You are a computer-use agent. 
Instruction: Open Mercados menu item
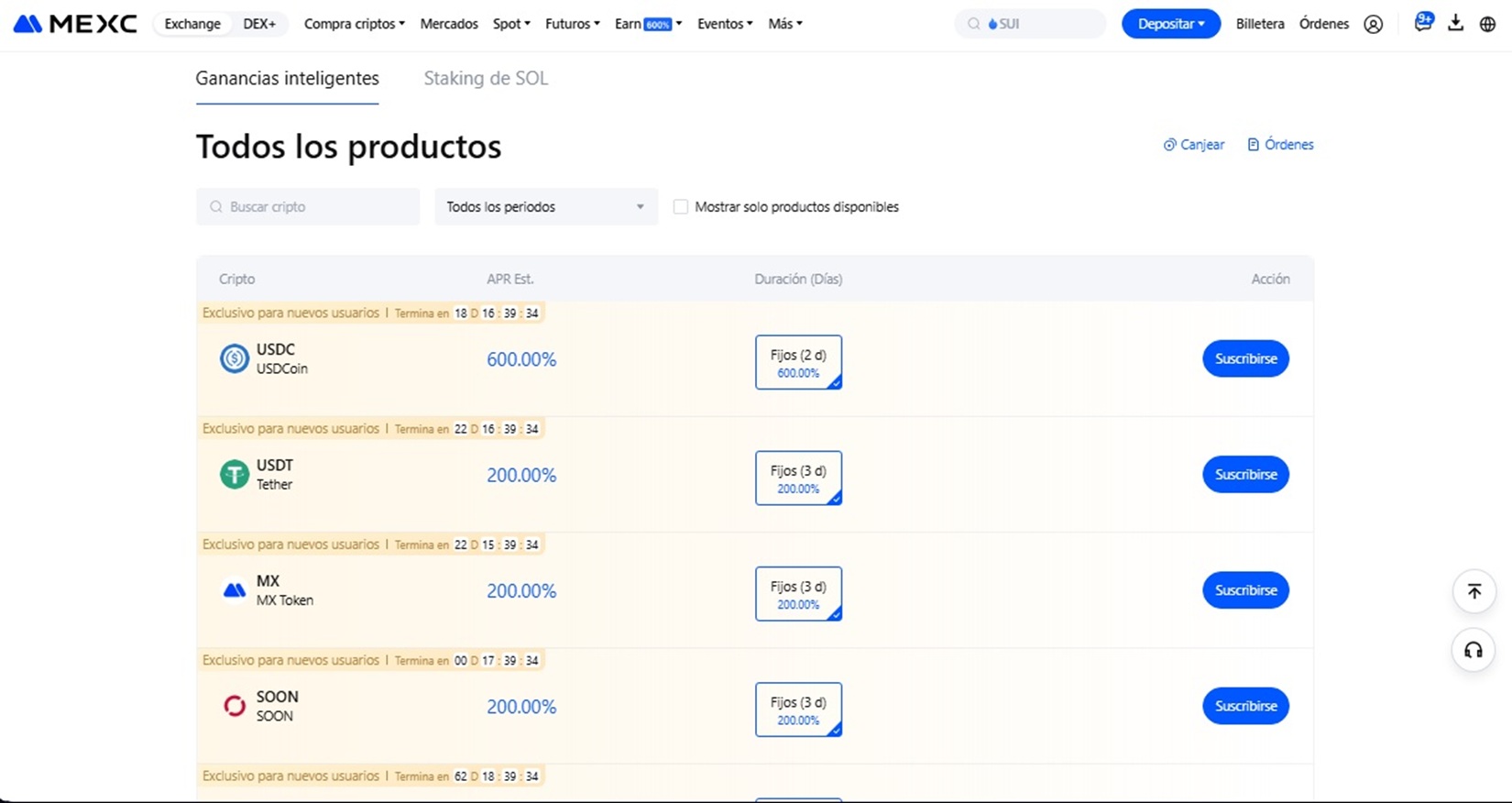tap(449, 24)
